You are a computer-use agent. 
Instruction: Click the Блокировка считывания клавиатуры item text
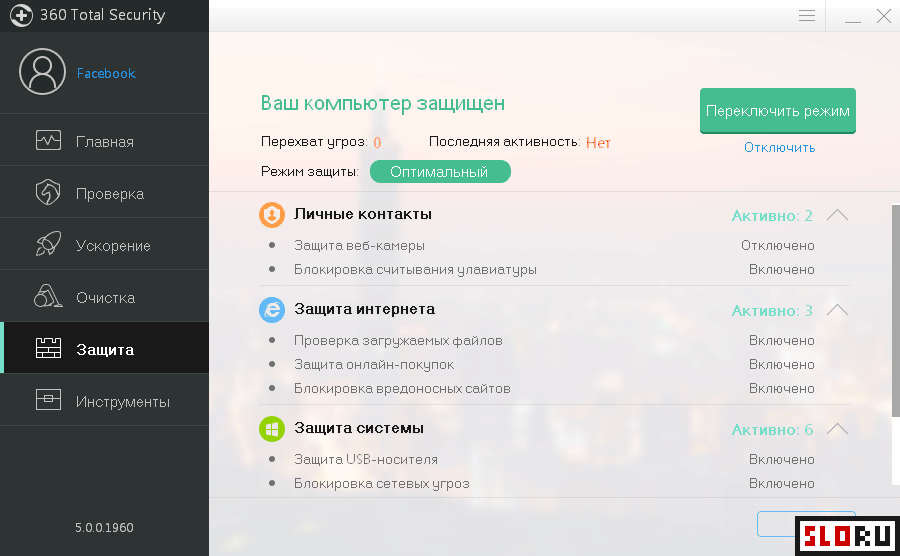[x=415, y=270]
